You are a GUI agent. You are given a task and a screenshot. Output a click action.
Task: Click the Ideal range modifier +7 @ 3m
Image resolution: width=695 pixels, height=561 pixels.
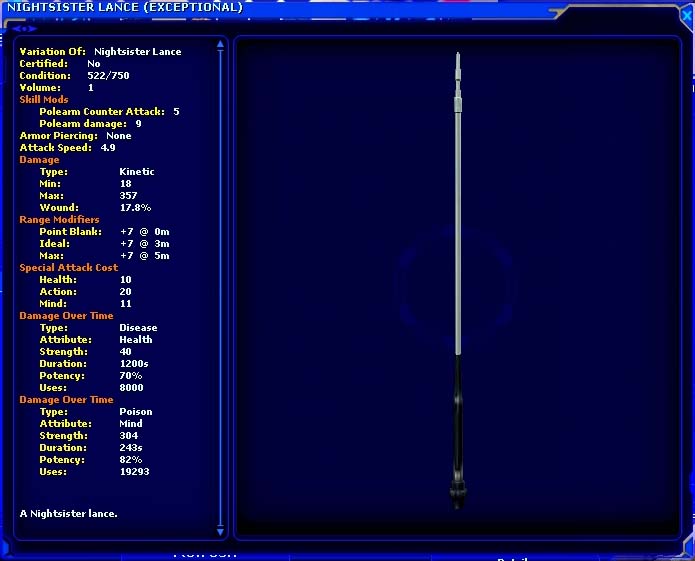click(x=144, y=243)
